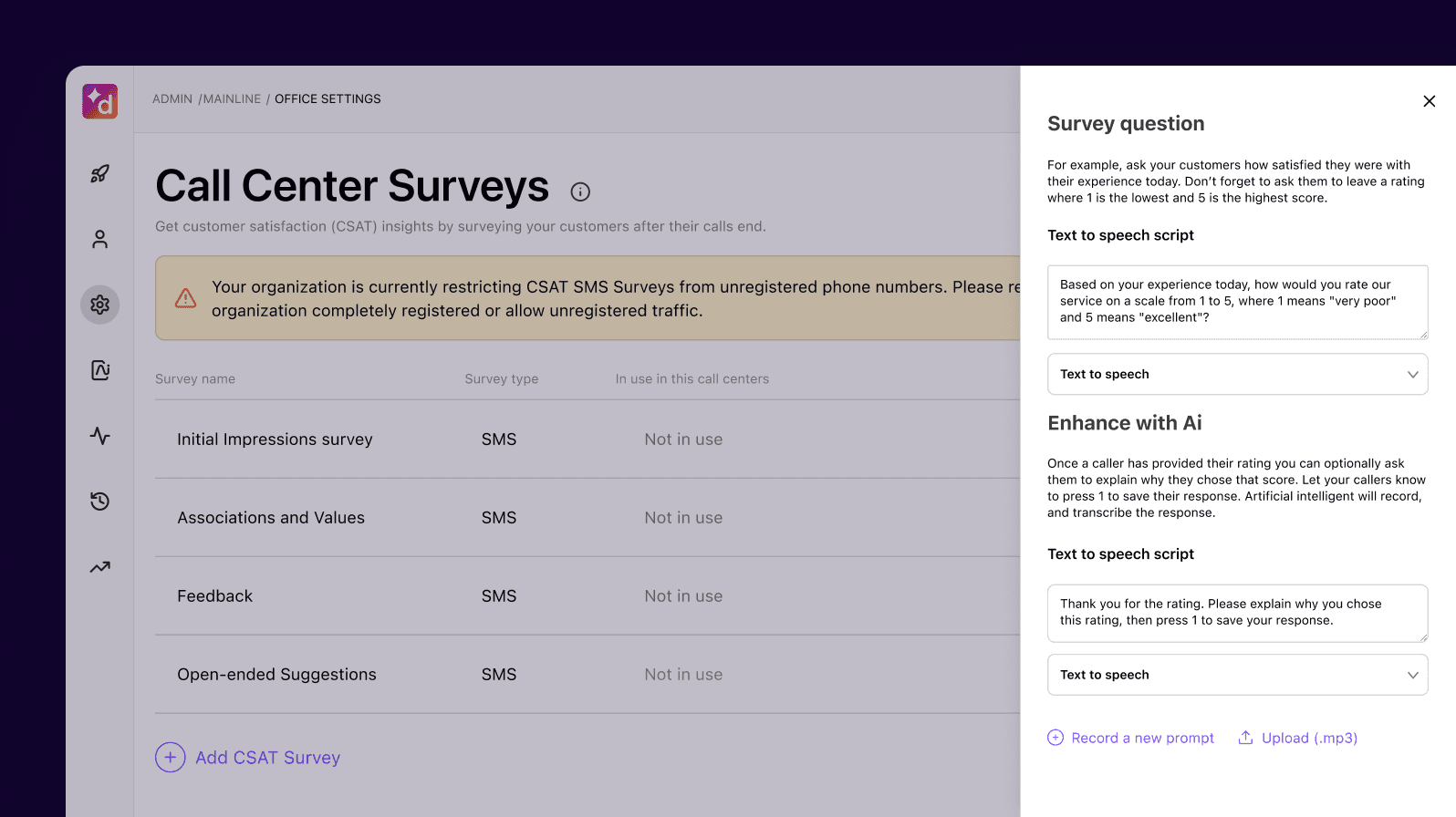
Task: Close the Survey question panel
Action: [1429, 101]
